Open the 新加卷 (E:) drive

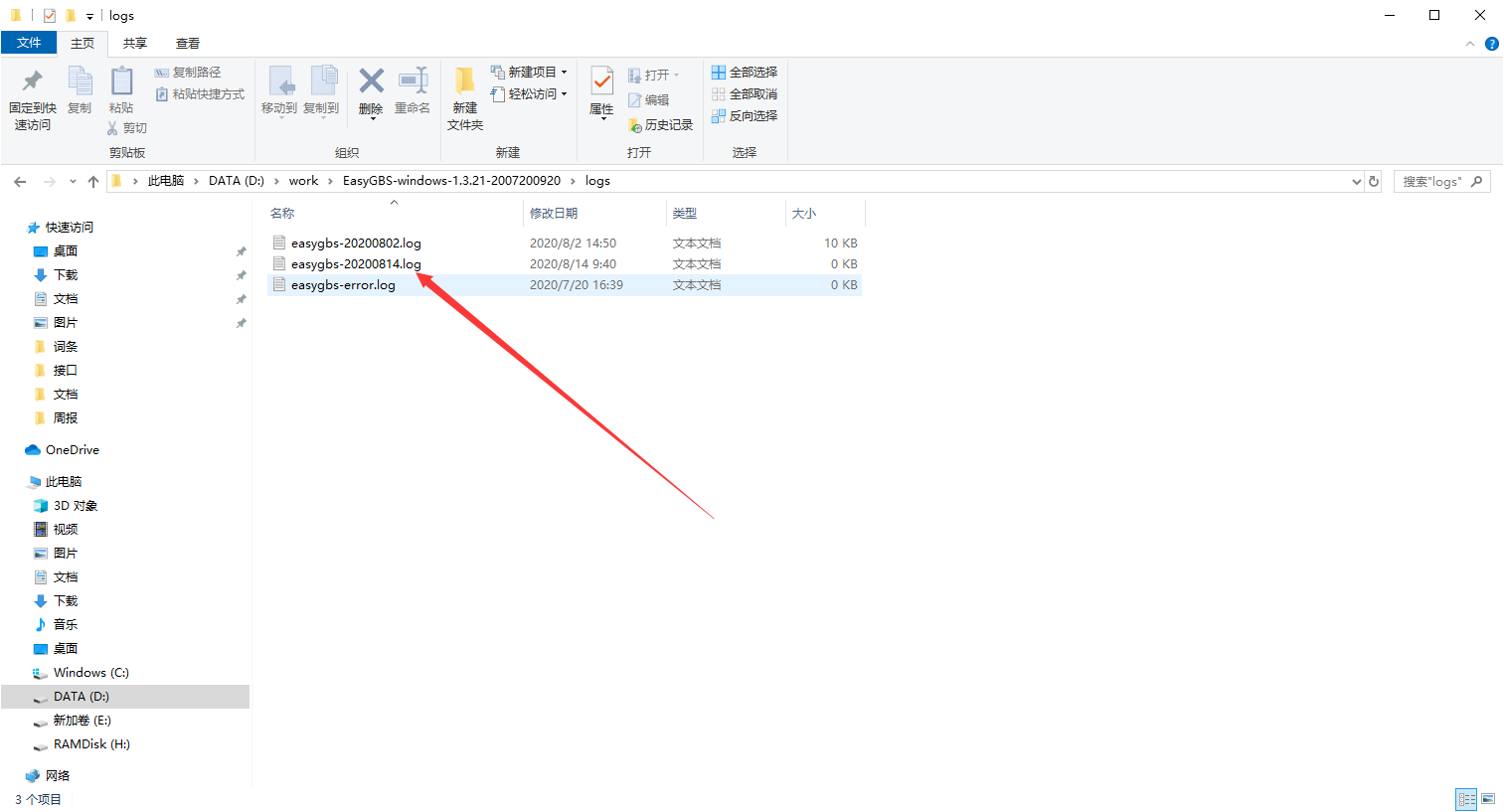click(x=73, y=721)
